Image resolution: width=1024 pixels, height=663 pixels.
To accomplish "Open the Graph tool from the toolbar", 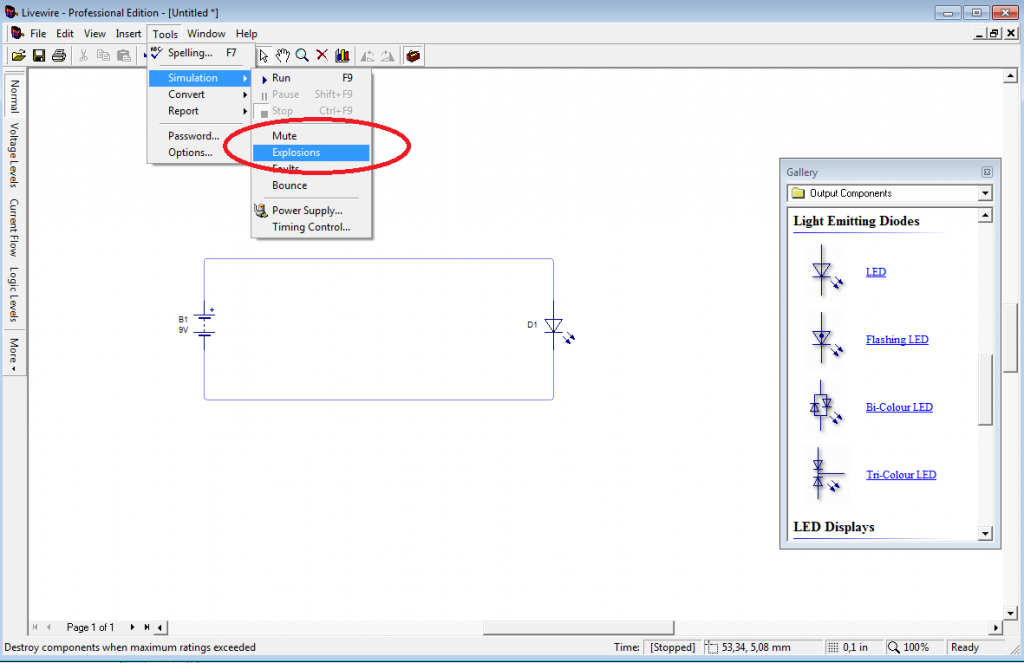I will coord(342,55).
